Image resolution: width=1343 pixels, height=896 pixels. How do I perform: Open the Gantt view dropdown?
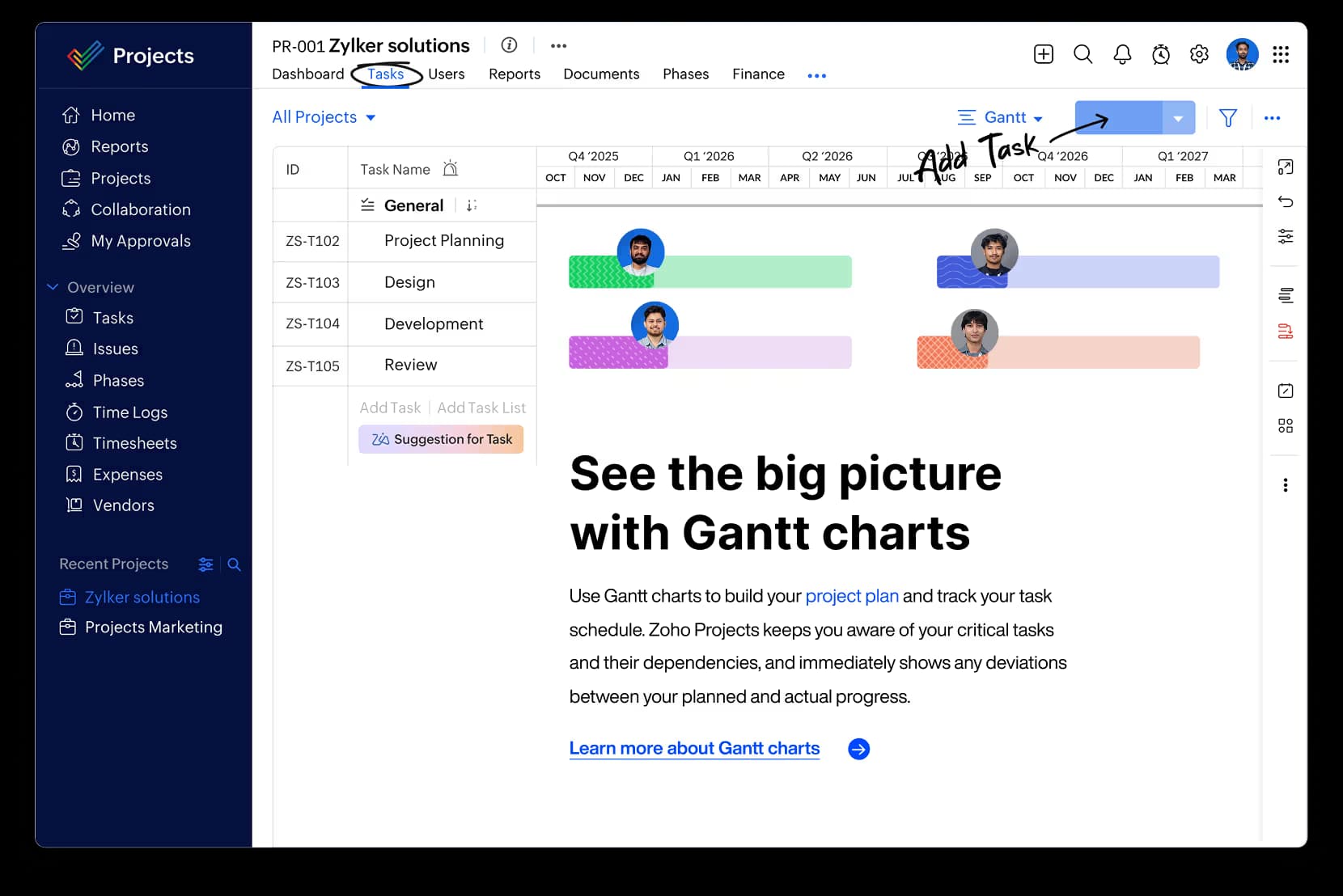pos(1000,118)
